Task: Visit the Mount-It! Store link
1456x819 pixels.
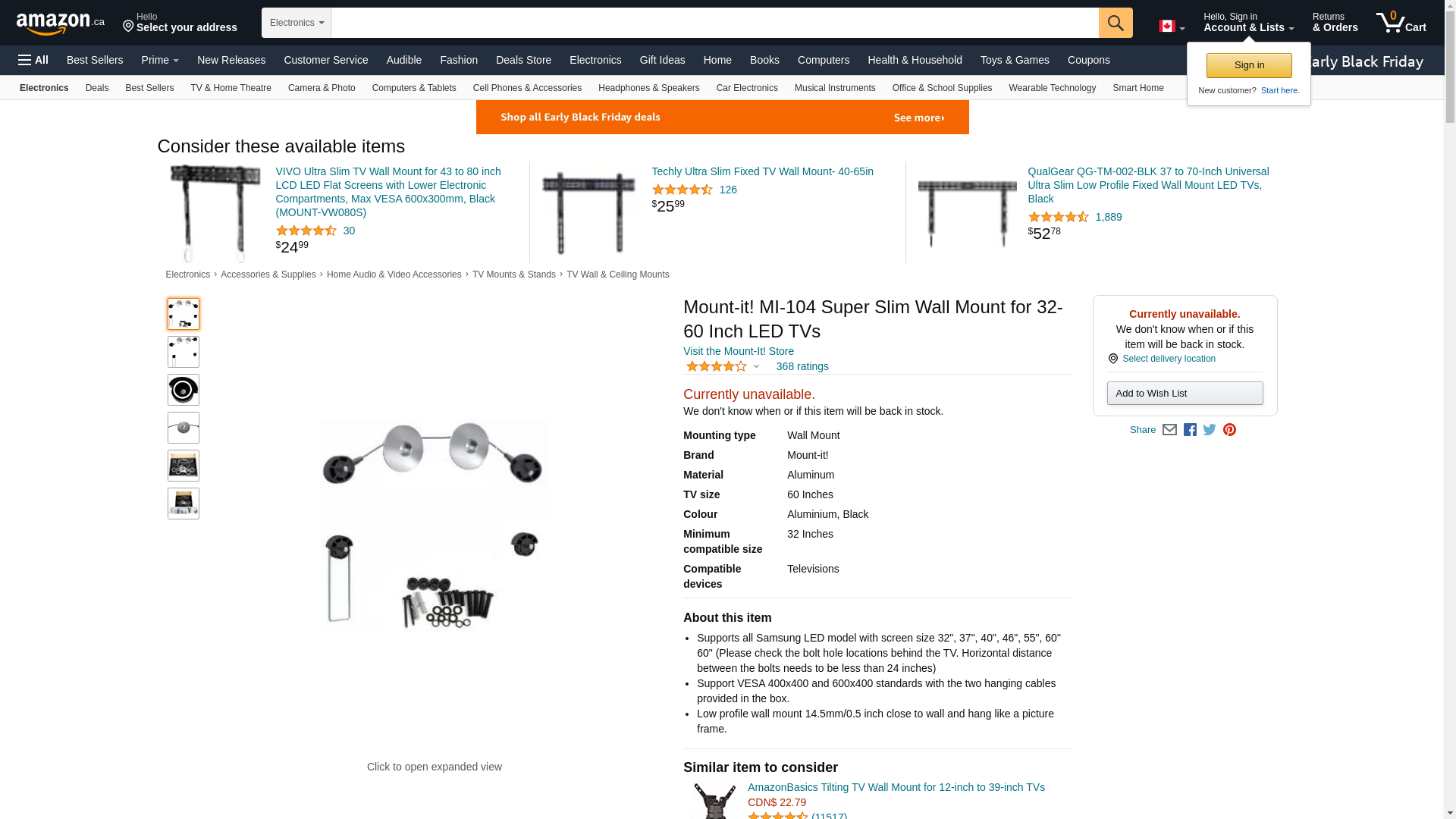Action: [x=739, y=351]
